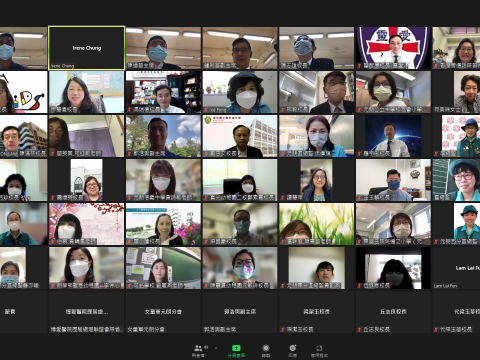Click the muted mic icon on earth-background tile

pos(359,154)
